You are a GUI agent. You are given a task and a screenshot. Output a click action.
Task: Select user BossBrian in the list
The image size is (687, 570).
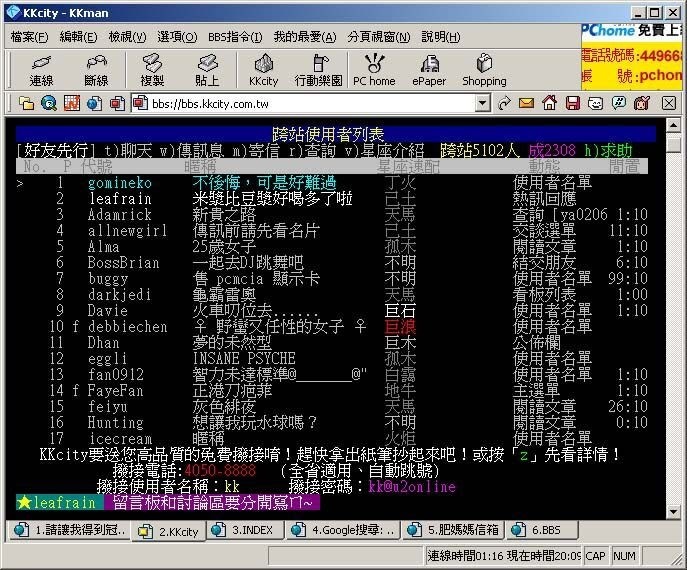[124, 263]
